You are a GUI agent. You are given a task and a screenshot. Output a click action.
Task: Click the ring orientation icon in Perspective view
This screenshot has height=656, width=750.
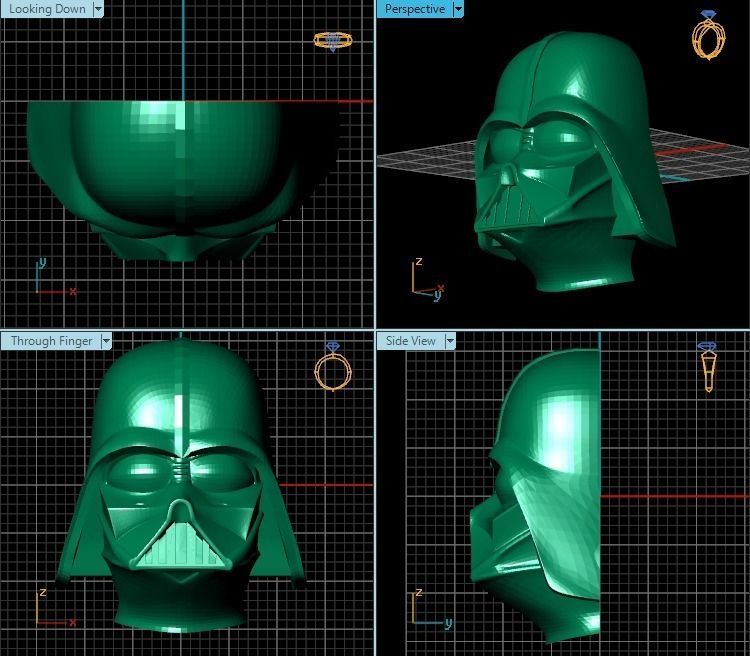pos(709,35)
